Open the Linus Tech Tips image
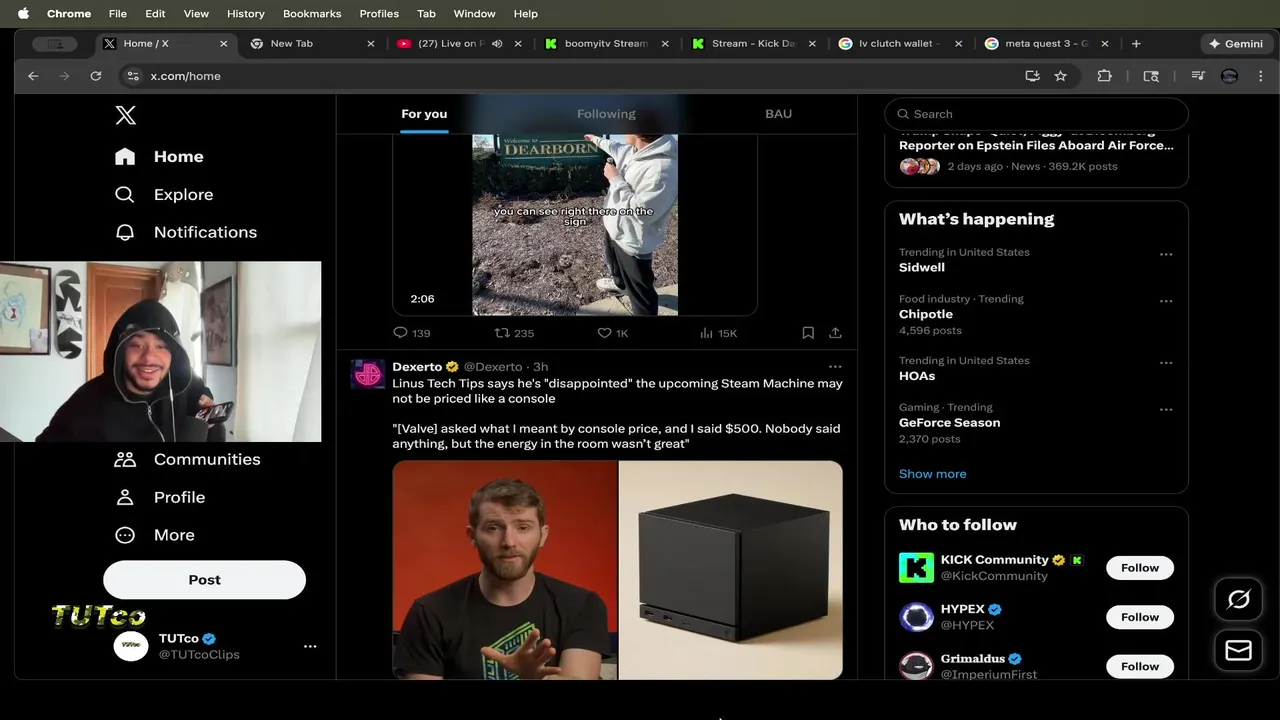1280x720 pixels. [x=505, y=570]
